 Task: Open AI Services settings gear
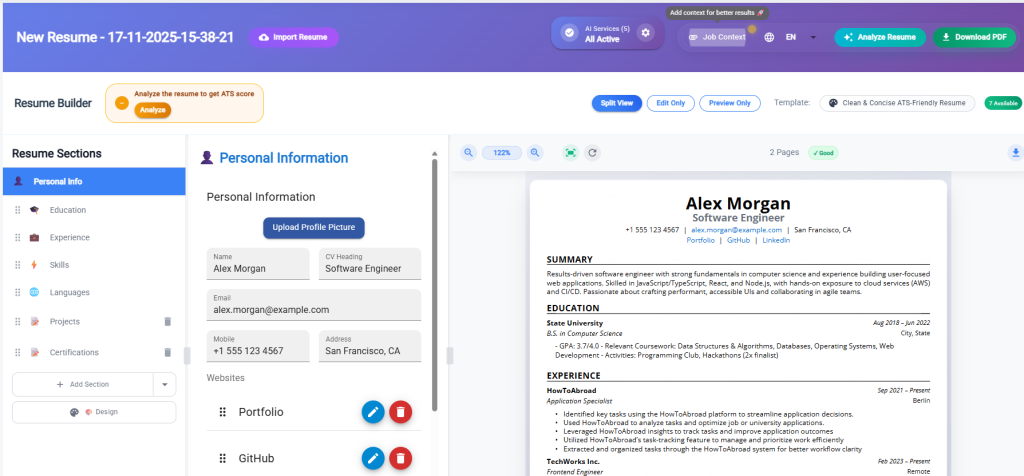point(645,33)
